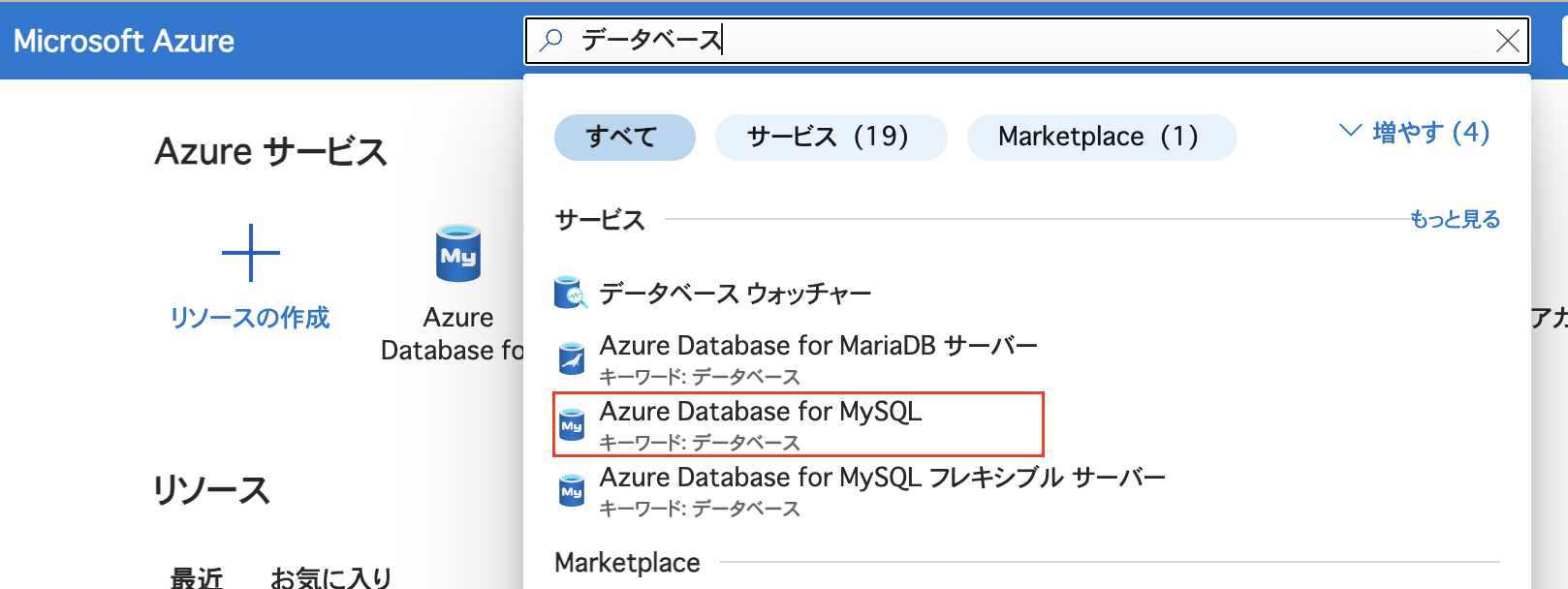Switch to the 最近 tab
Image resolution: width=1568 pixels, height=589 pixels.
pyautogui.click(x=197, y=577)
